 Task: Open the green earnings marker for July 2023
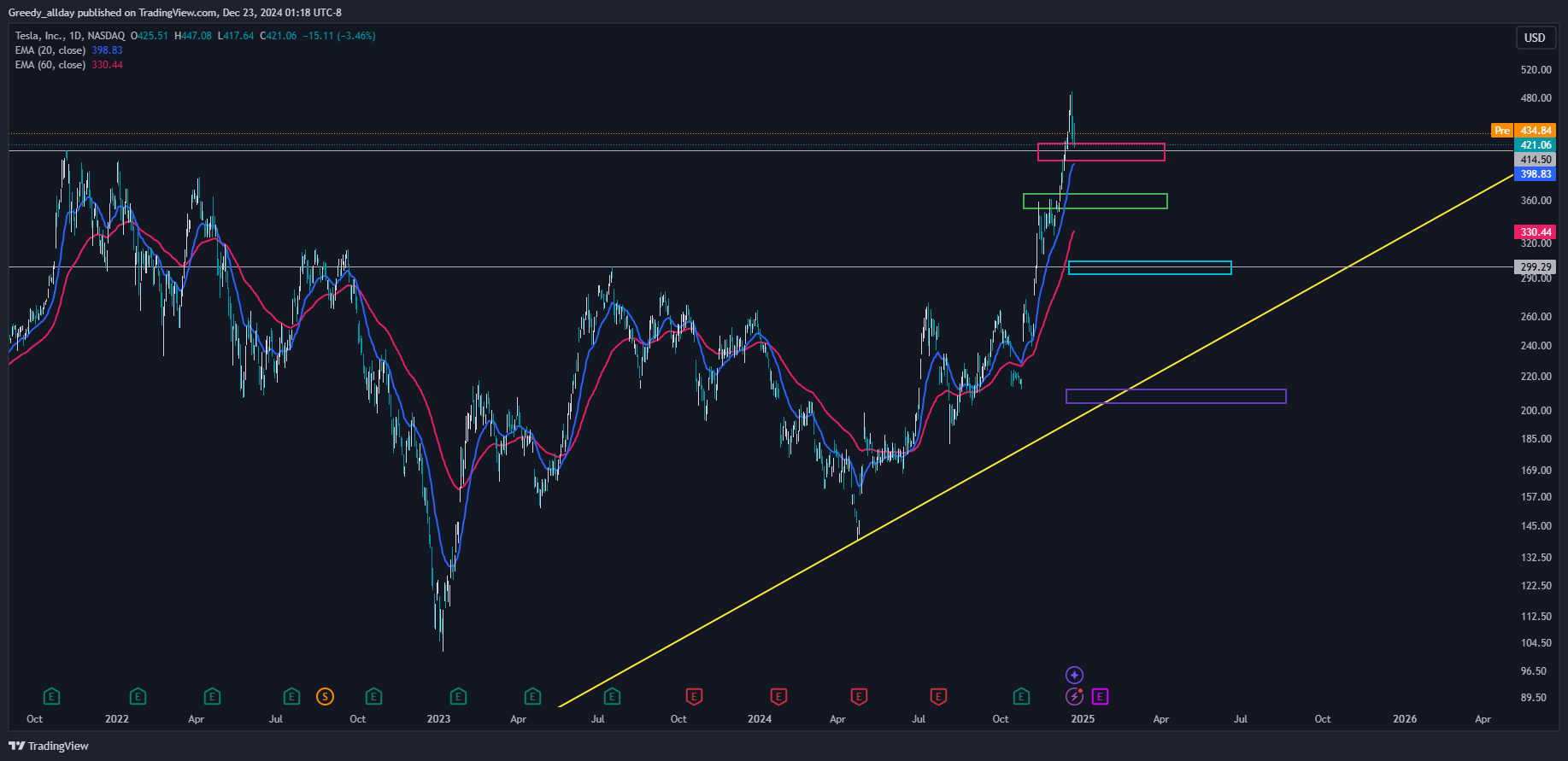612,697
